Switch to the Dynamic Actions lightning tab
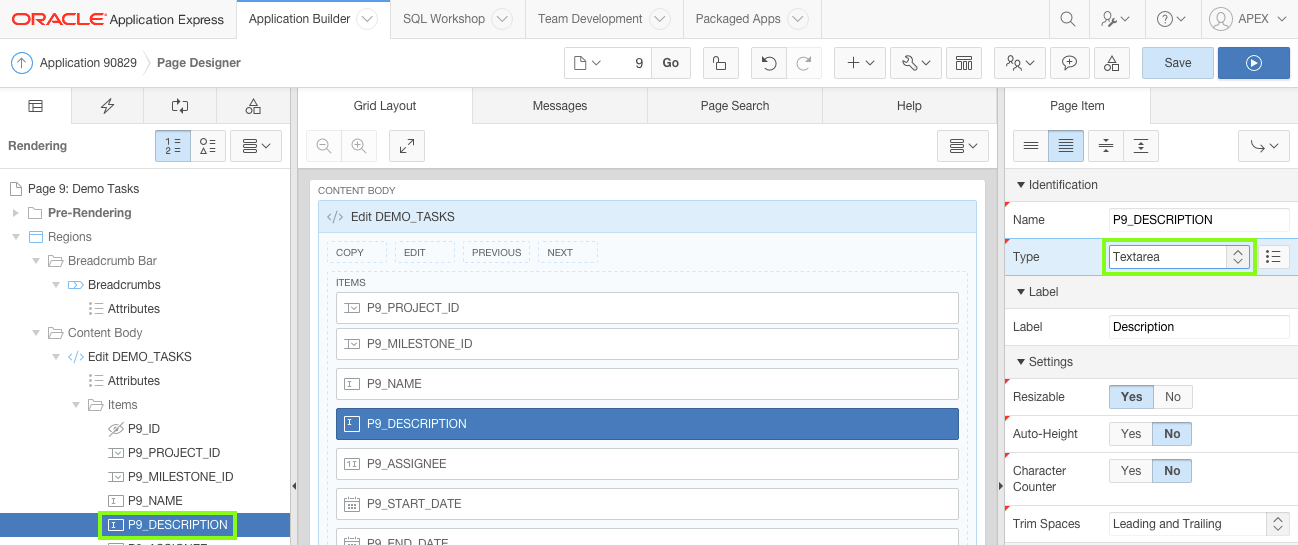Viewport: 1298px width, 545px height. pyautogui.click(x=107, y=106)
